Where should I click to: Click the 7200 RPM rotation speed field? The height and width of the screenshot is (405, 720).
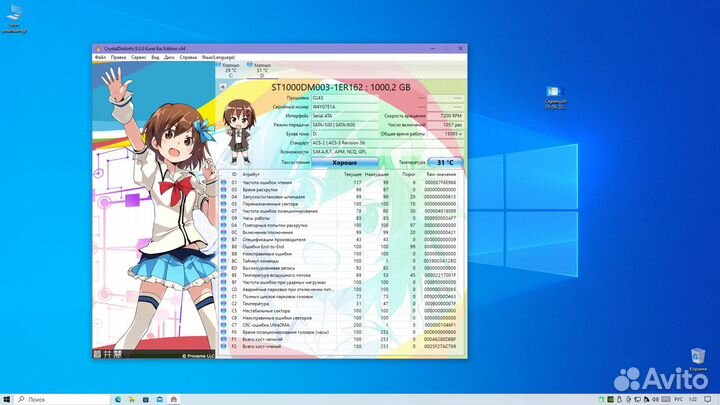click(445, 116)
